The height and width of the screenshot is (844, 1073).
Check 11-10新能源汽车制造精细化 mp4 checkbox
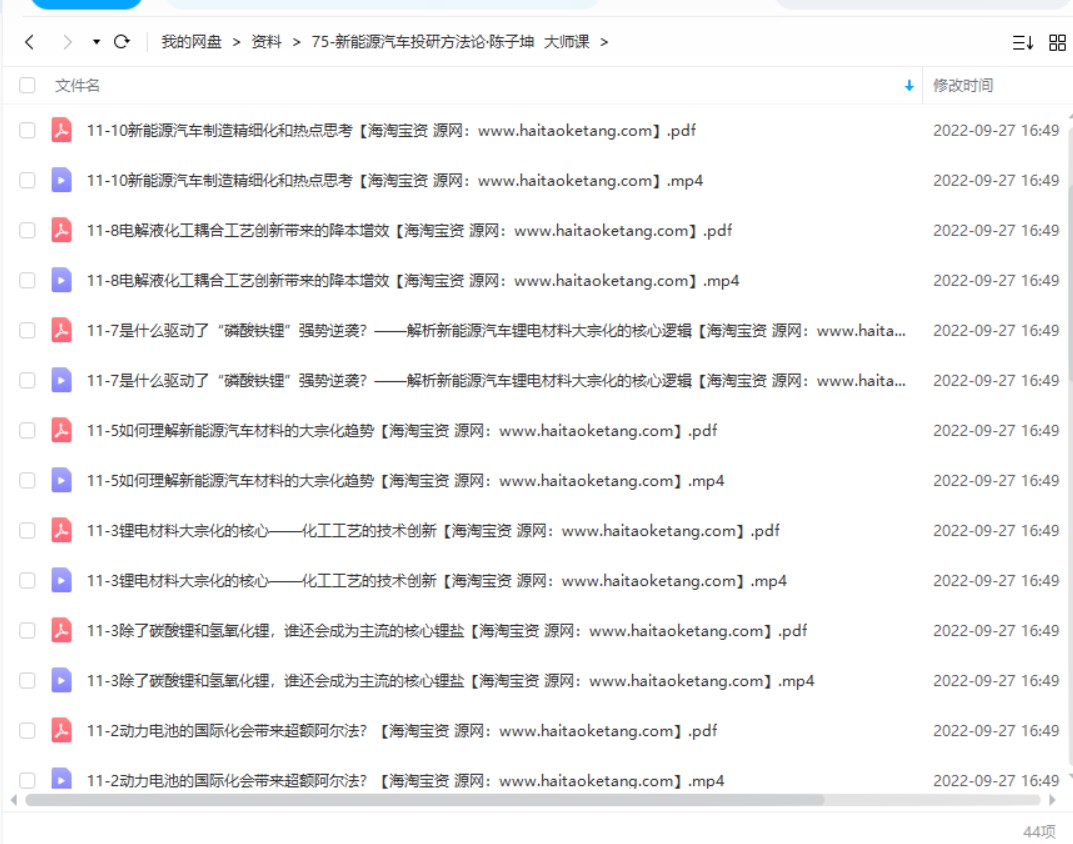pos(27,180)
